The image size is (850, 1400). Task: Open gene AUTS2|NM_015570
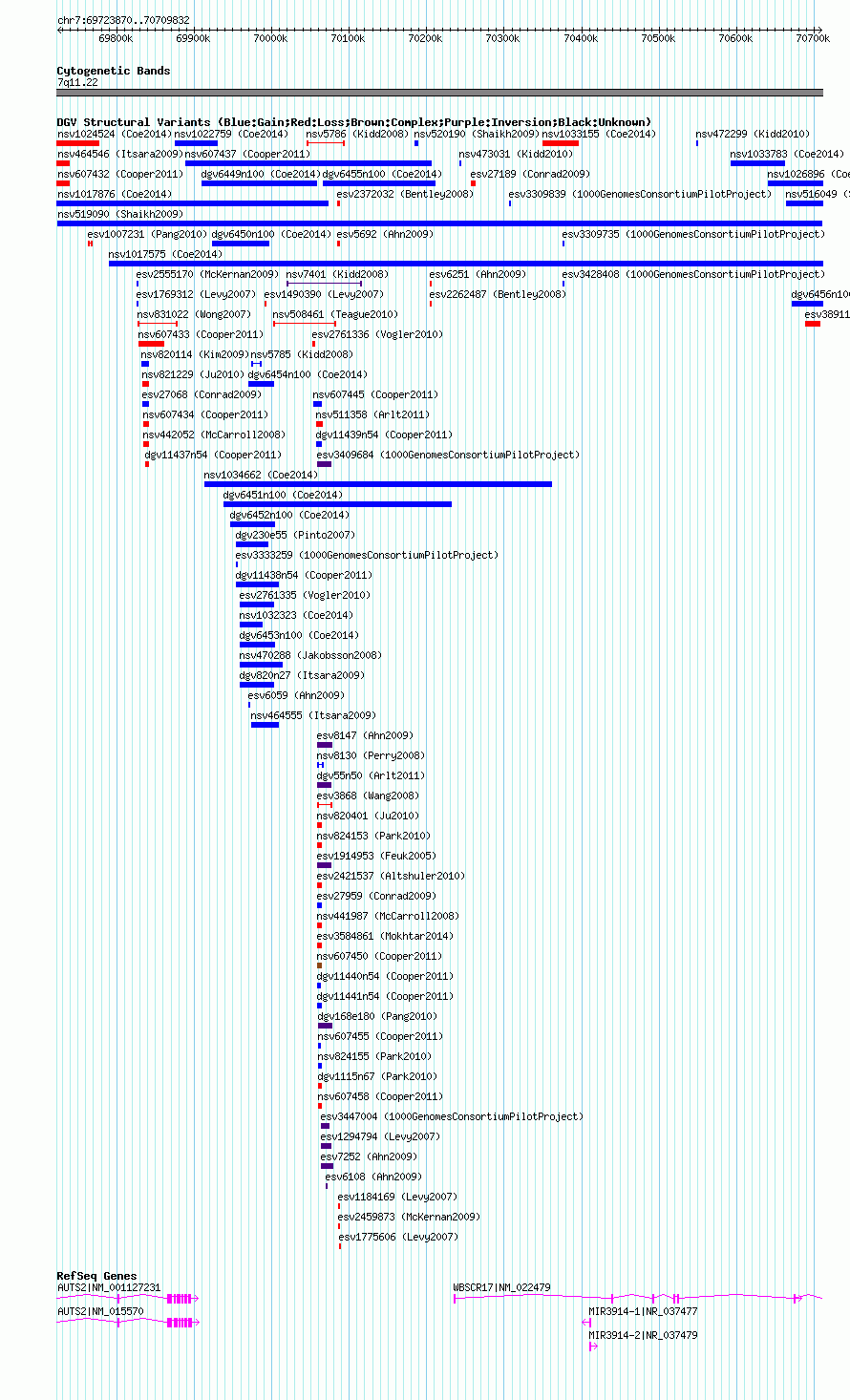100,1311
